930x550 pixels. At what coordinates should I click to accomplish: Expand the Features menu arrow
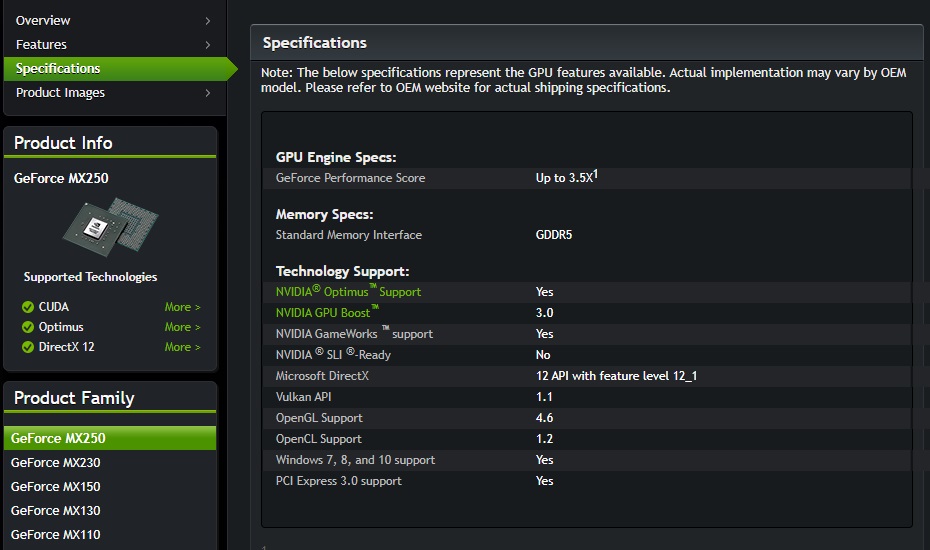(x=208, y=45)
